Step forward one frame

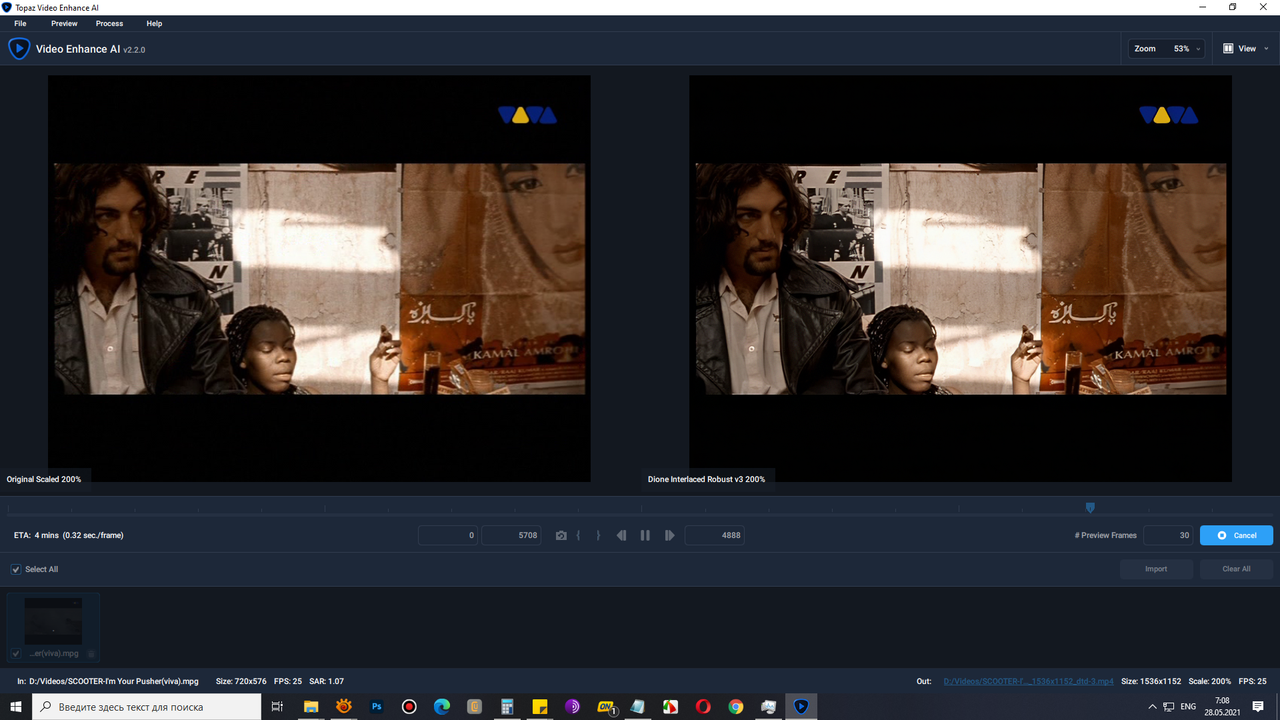coord(669,536)
